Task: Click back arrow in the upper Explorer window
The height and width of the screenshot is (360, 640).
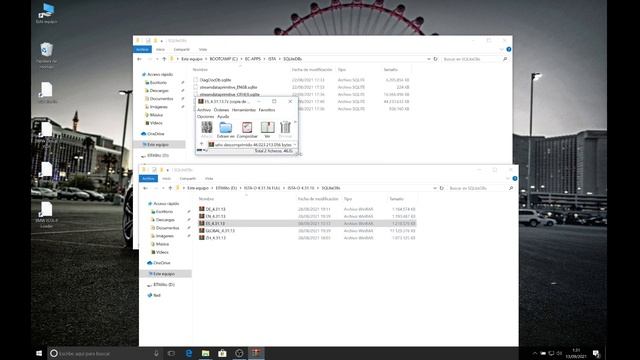Action: click(139, 59)
